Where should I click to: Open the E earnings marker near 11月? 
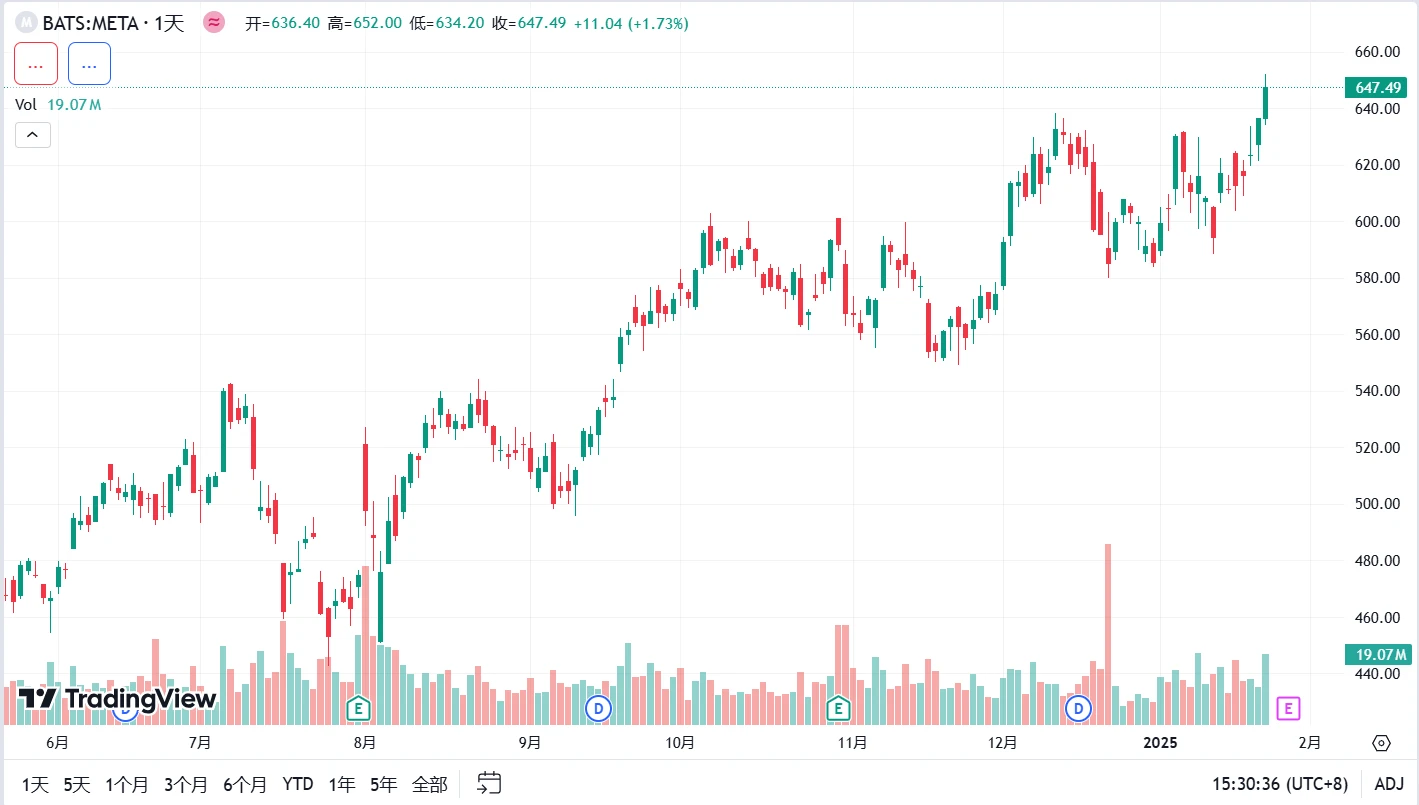pos(837,709)
